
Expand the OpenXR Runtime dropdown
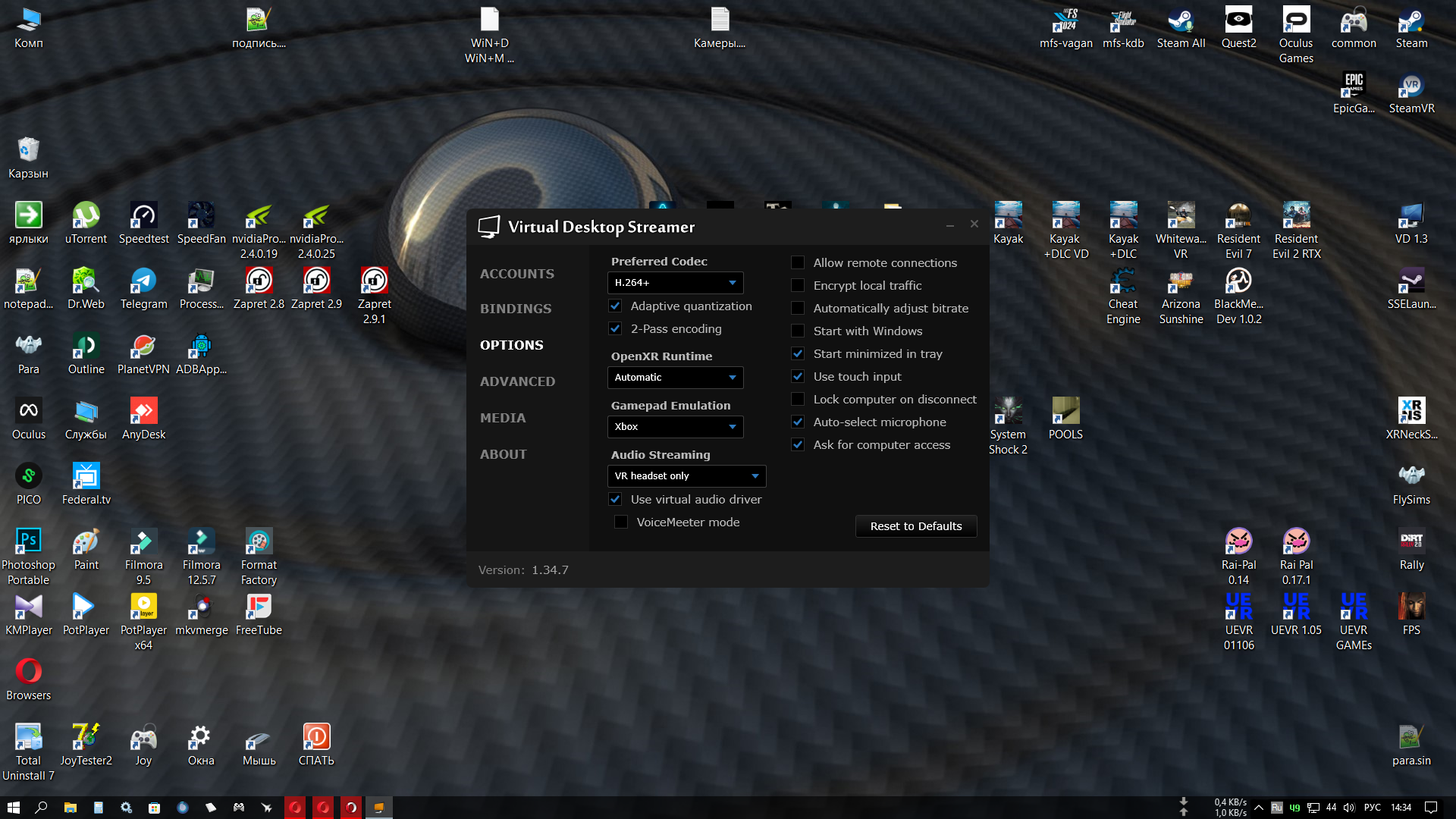tap(675, 377)
